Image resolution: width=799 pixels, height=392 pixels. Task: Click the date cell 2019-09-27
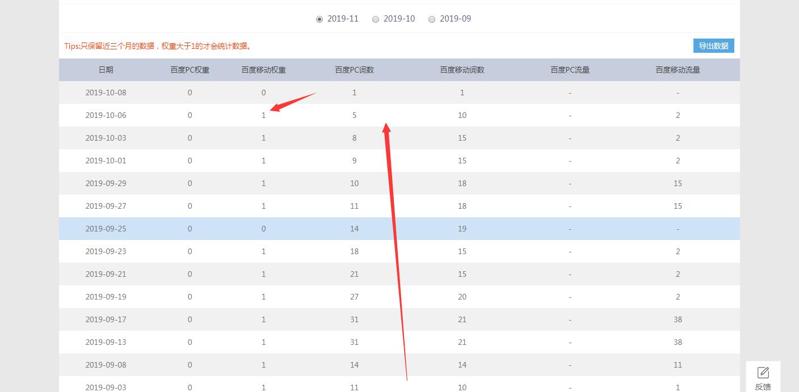[106, 206]
